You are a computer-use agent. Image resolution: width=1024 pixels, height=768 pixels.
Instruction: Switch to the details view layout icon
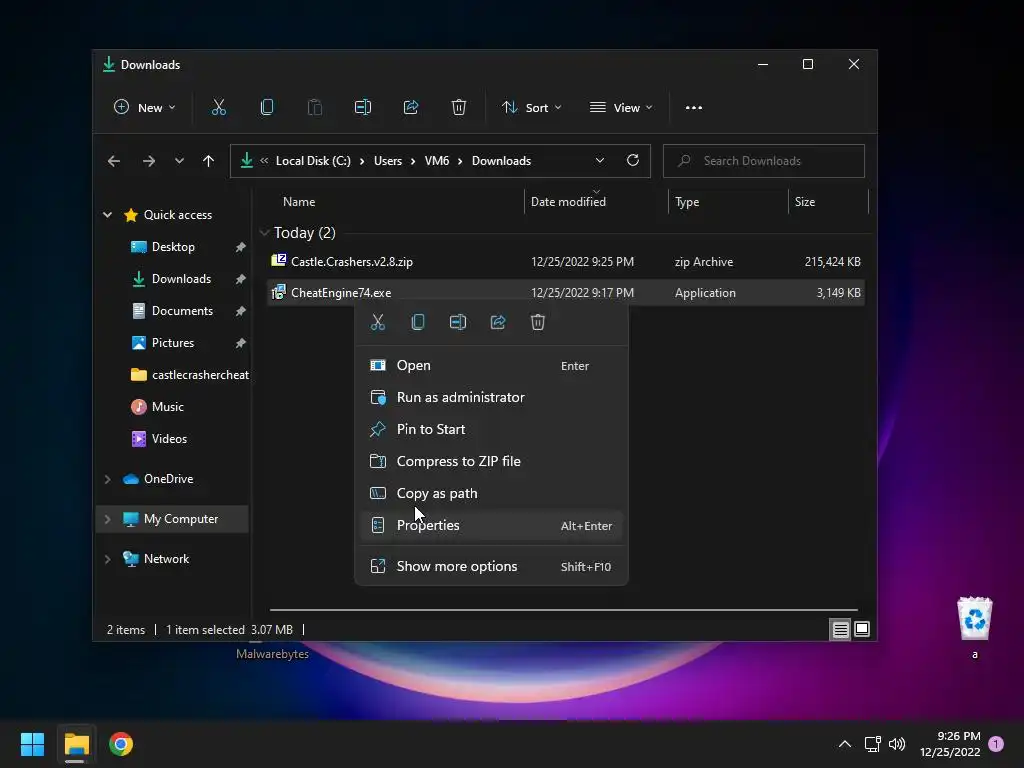840,630
